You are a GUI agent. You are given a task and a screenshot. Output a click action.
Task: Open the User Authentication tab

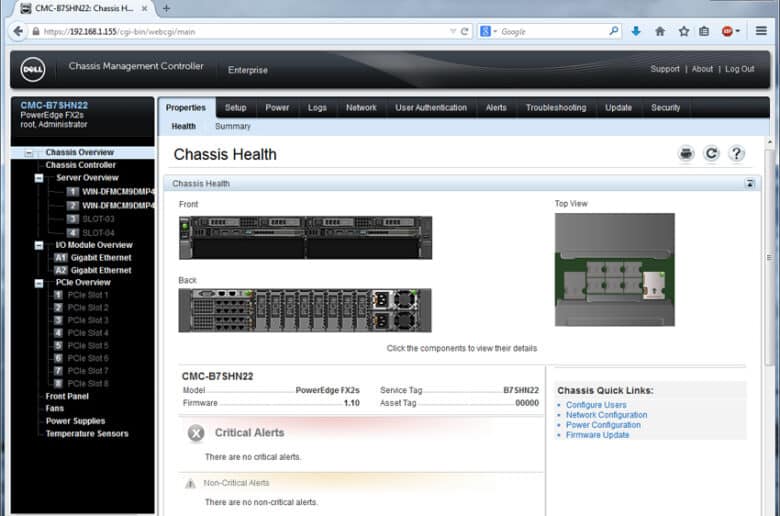pos(431,107)
